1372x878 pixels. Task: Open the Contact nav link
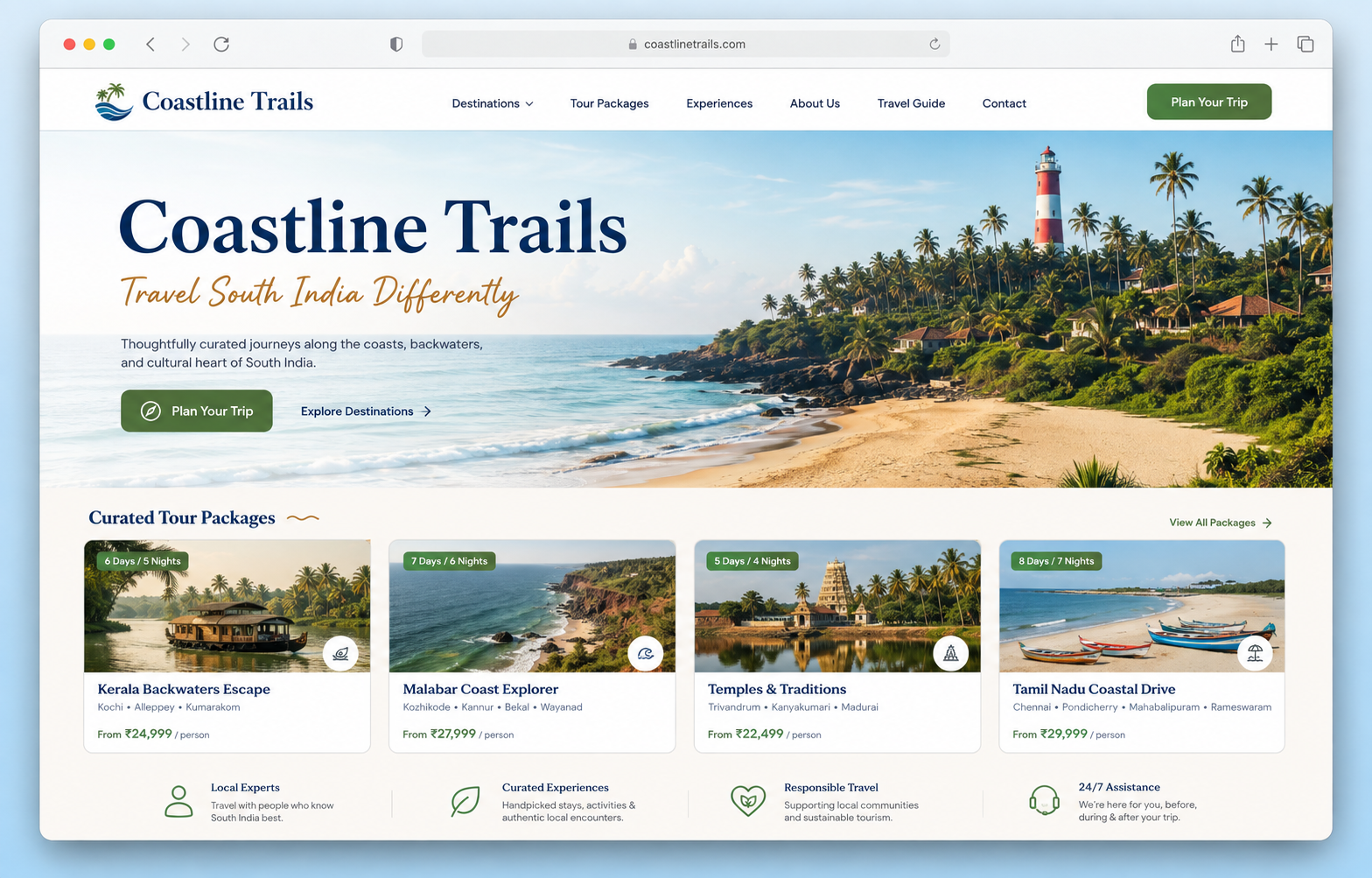click(1004, 103)
